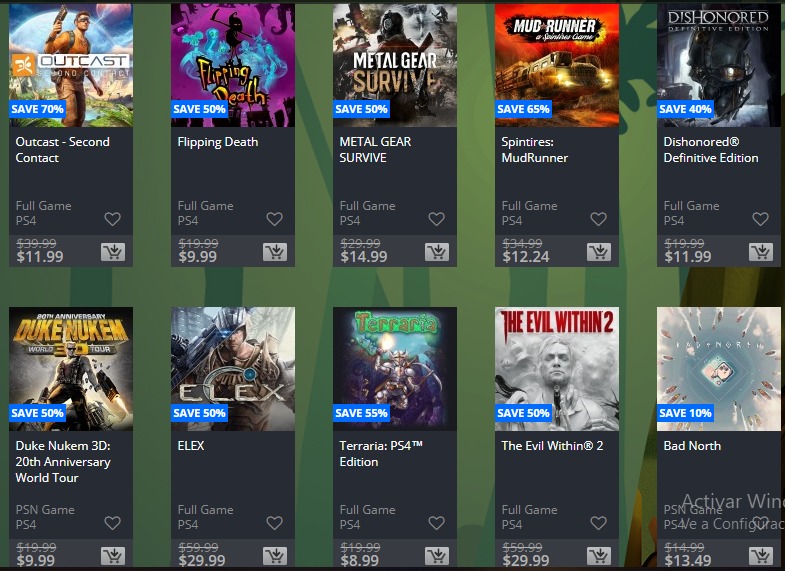The width and height of the screenshot is (786, 571).
Task: Add METAL GEAR SURVIVE to cart
Action: (437, 252)
